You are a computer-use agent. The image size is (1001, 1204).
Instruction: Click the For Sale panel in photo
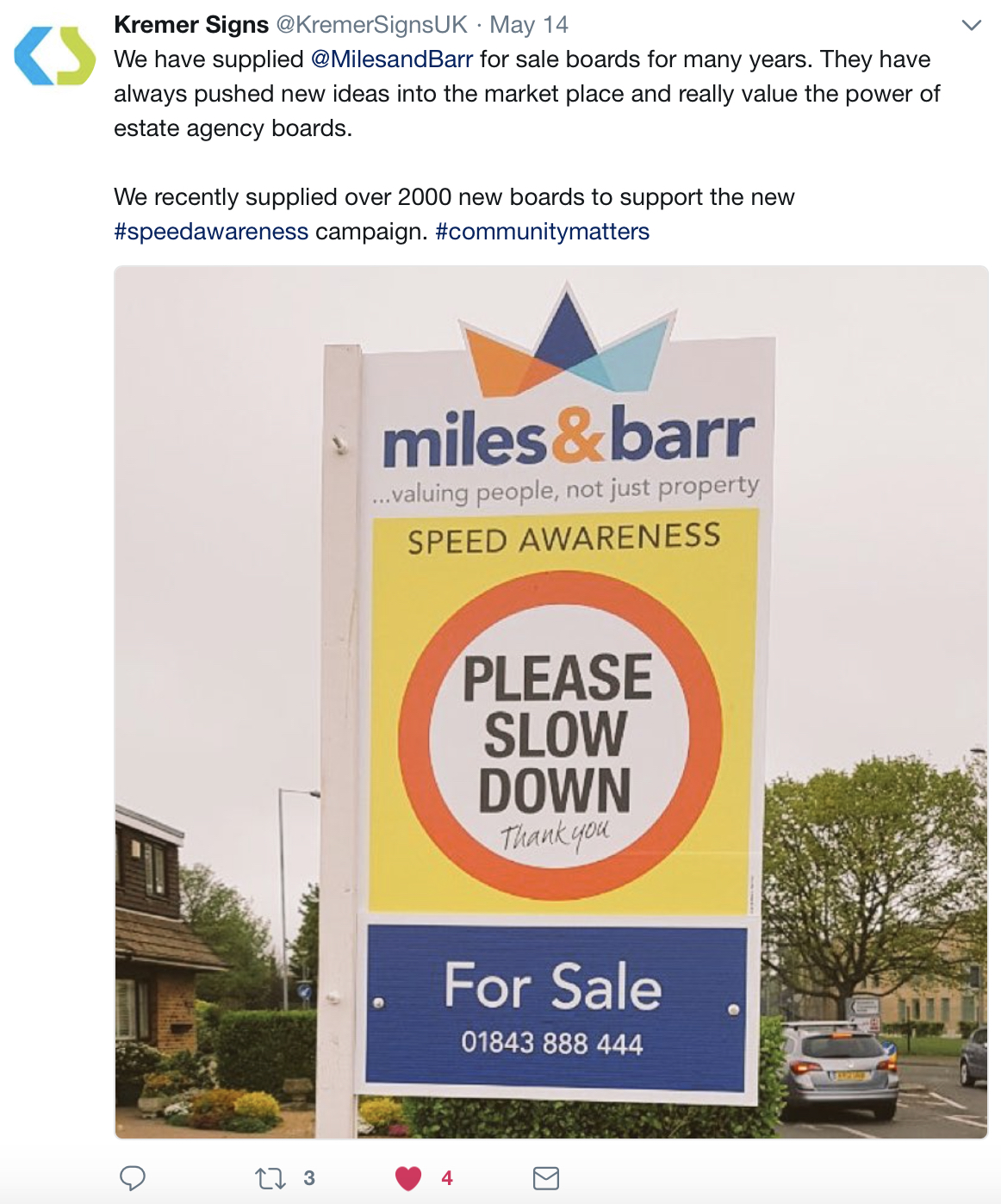[556, 1008]
